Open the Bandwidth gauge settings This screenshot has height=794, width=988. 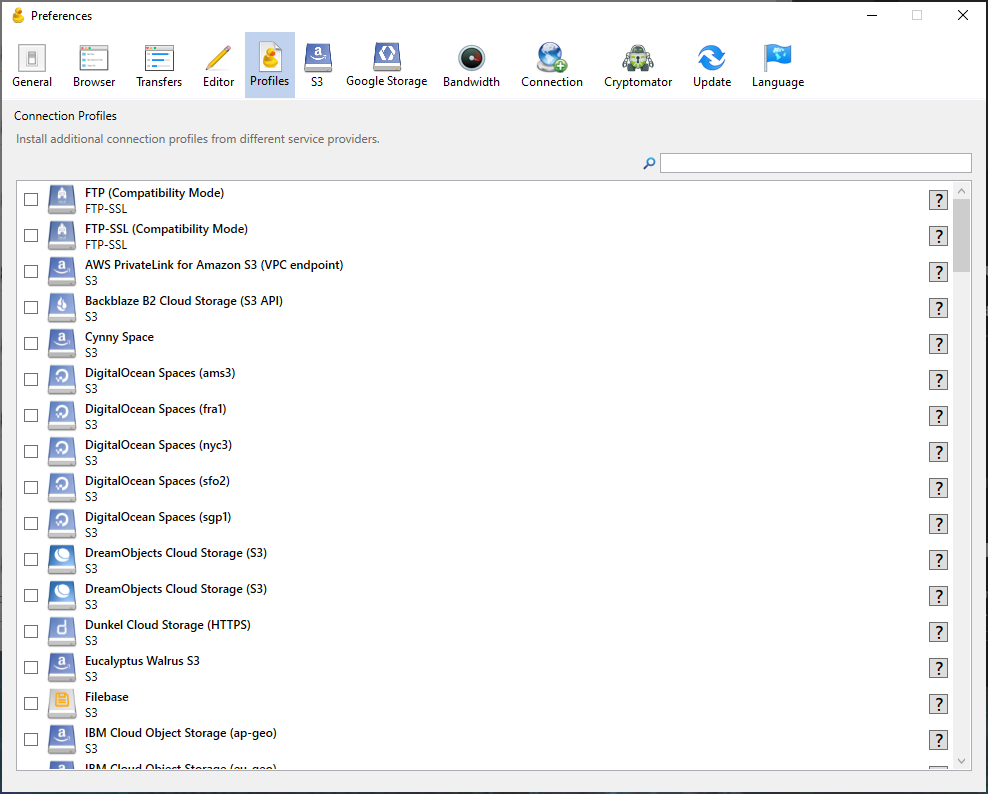click(x=471, y=66)
